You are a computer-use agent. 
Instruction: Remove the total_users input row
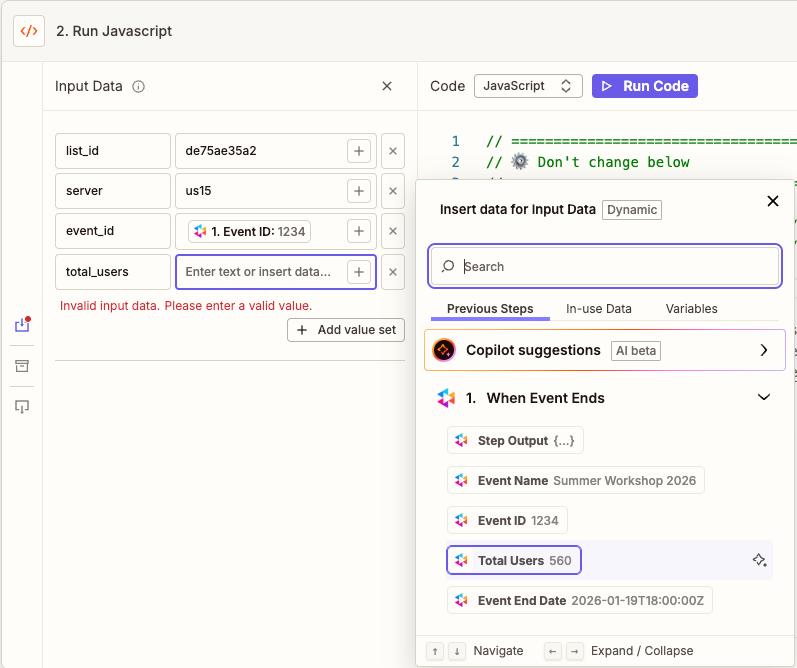(393, 272)
